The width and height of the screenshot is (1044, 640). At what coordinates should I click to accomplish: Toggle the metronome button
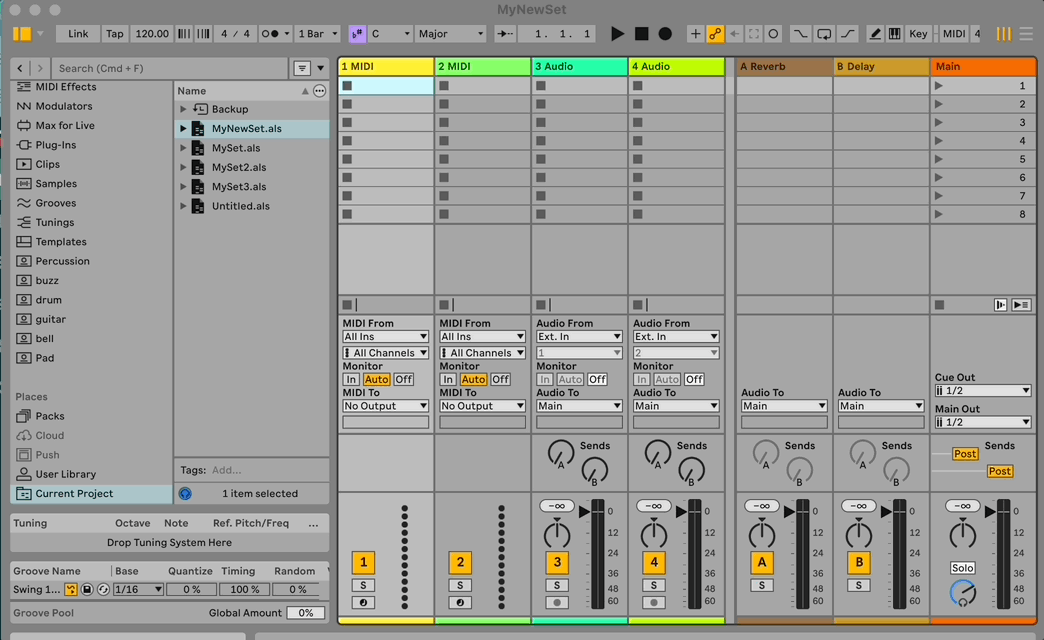270,34
